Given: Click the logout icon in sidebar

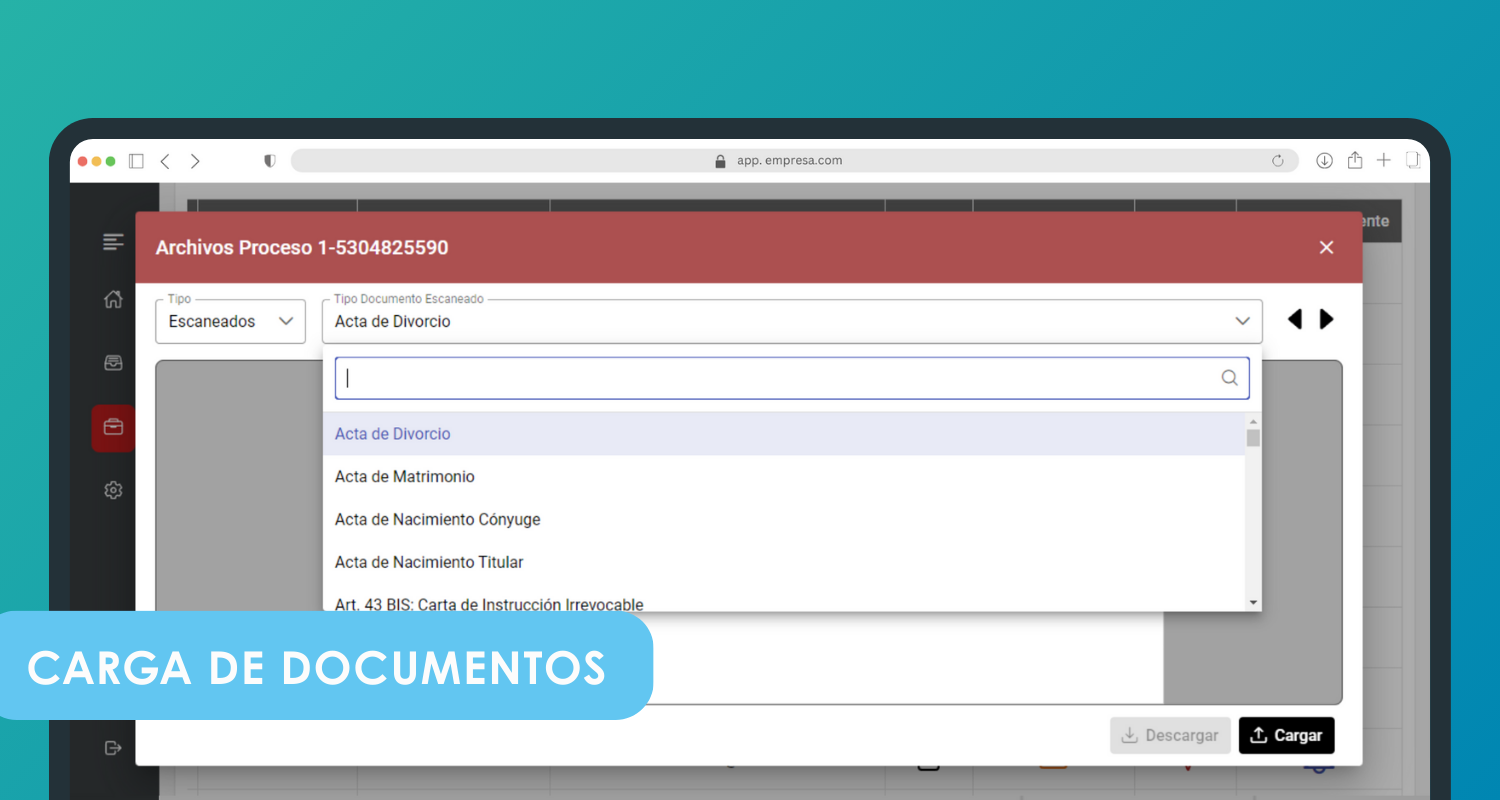Looking at the screenshot, I should pyautogui.click(x=113, y=748).
